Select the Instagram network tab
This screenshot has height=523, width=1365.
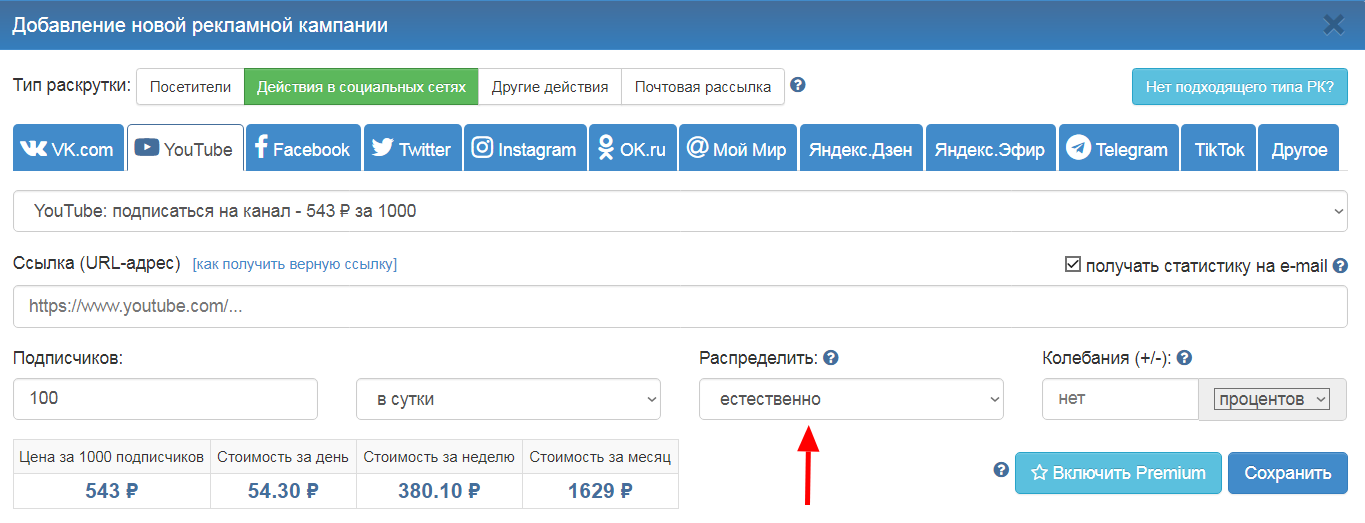coord(525,149)
